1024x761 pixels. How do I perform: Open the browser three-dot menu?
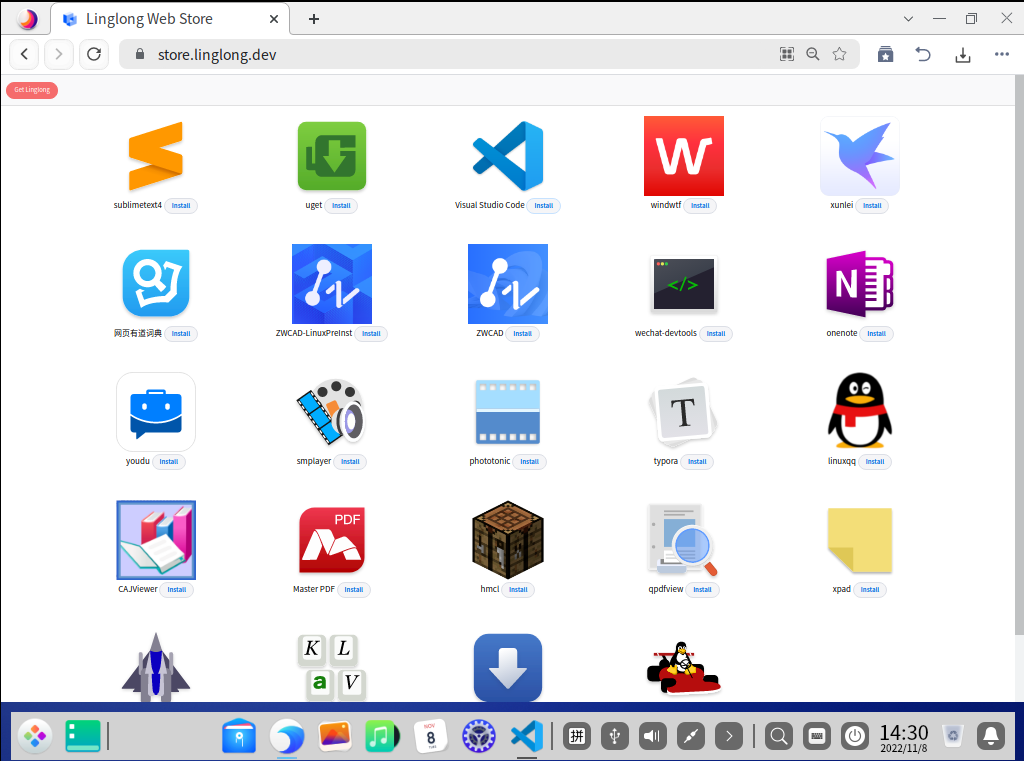coord(1002,54)
